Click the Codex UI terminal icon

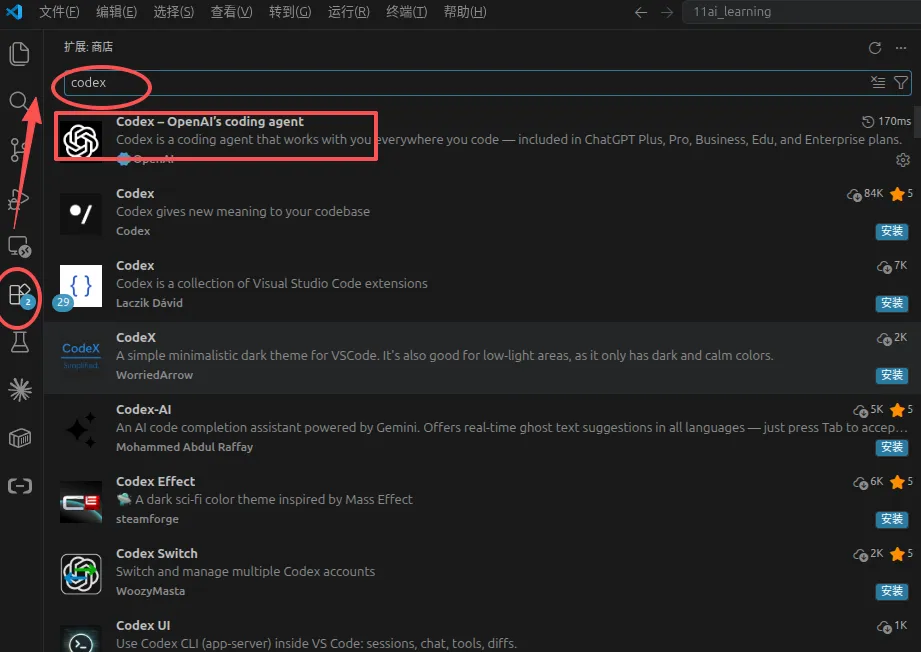click(81, 639)
